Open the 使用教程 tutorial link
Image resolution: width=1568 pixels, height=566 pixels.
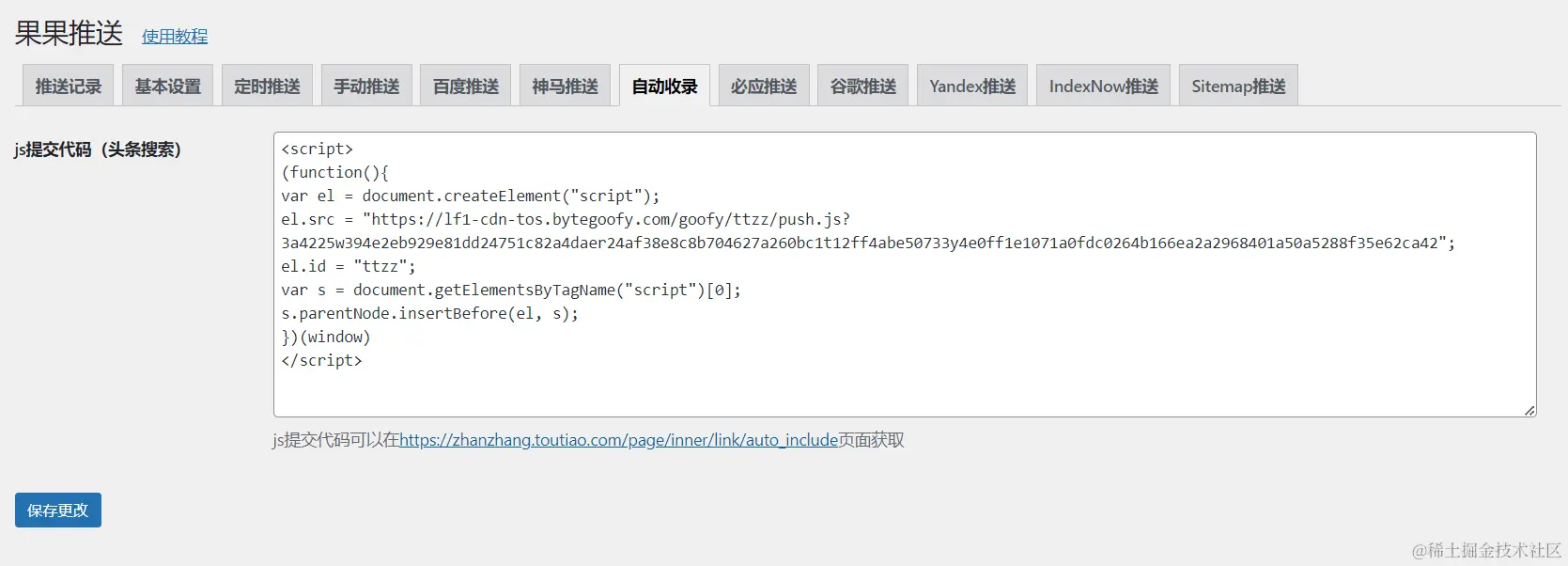click(175, 36)
